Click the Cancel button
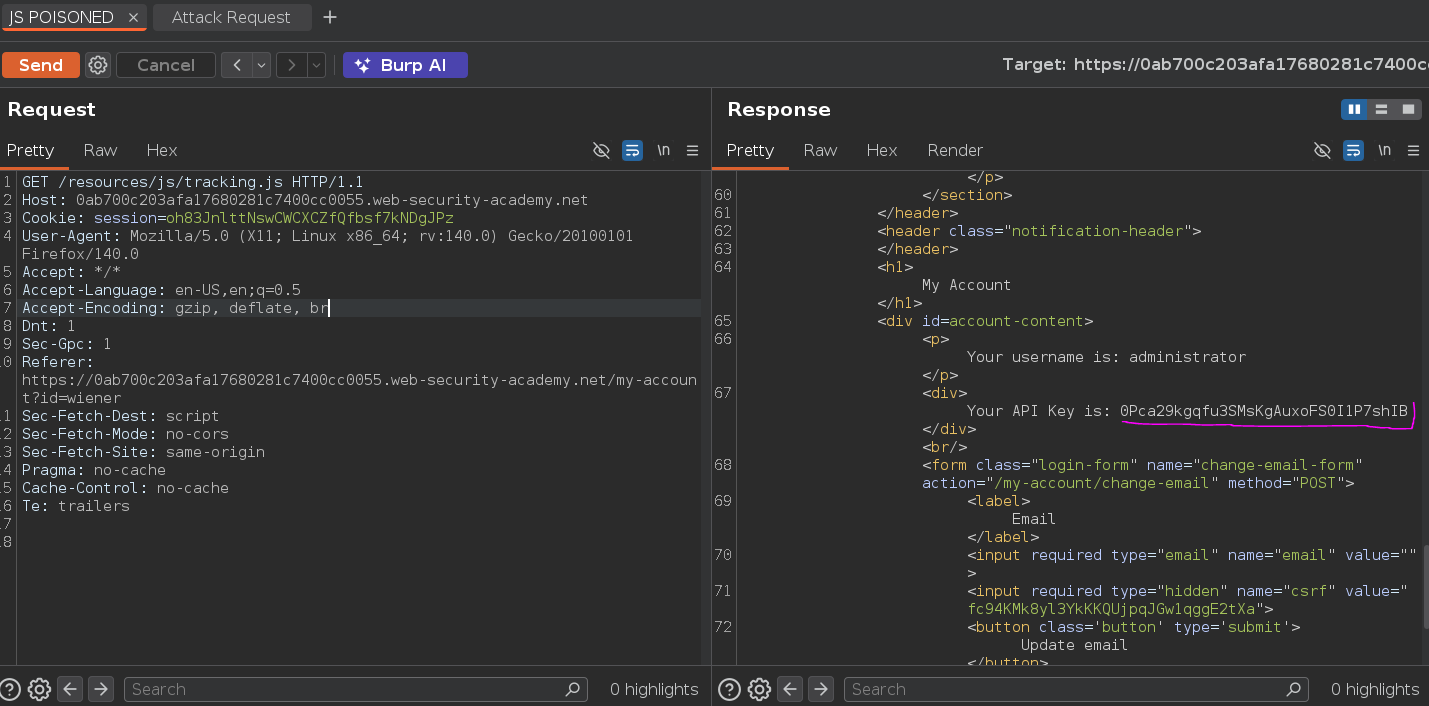The width and height of the screenshot is (1429, 706). tap(166, 65)
